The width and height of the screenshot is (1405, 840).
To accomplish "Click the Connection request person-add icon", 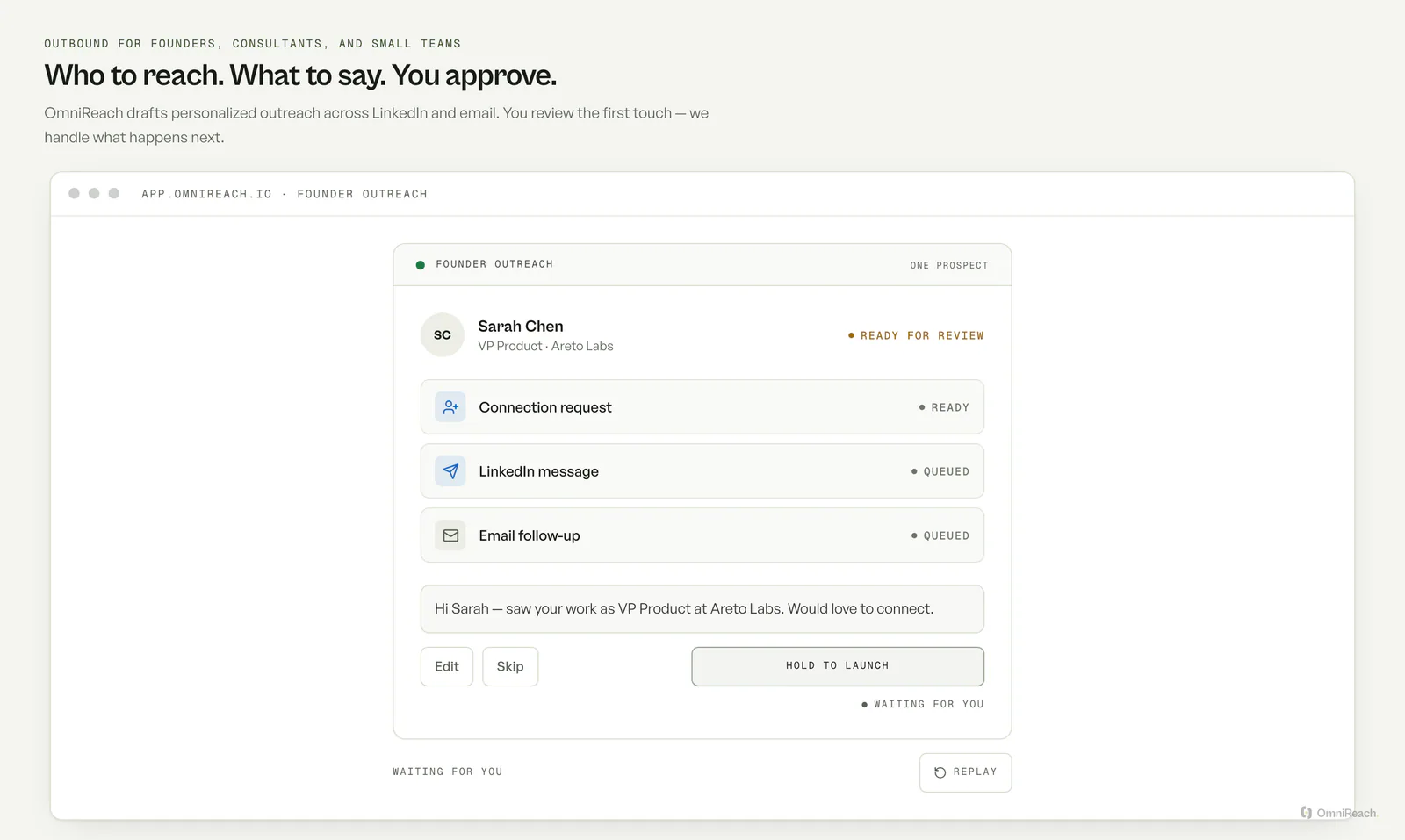I will click(x=450, y=407).
